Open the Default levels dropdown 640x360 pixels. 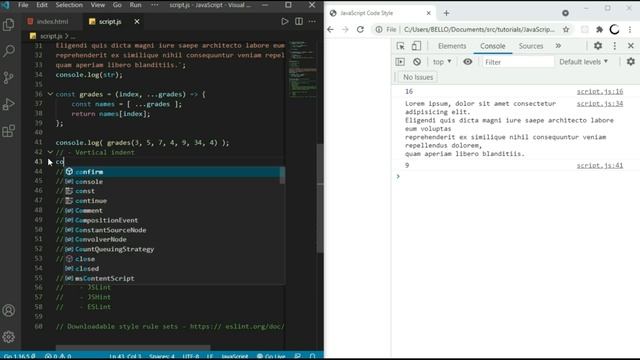[x=584, y=62]
